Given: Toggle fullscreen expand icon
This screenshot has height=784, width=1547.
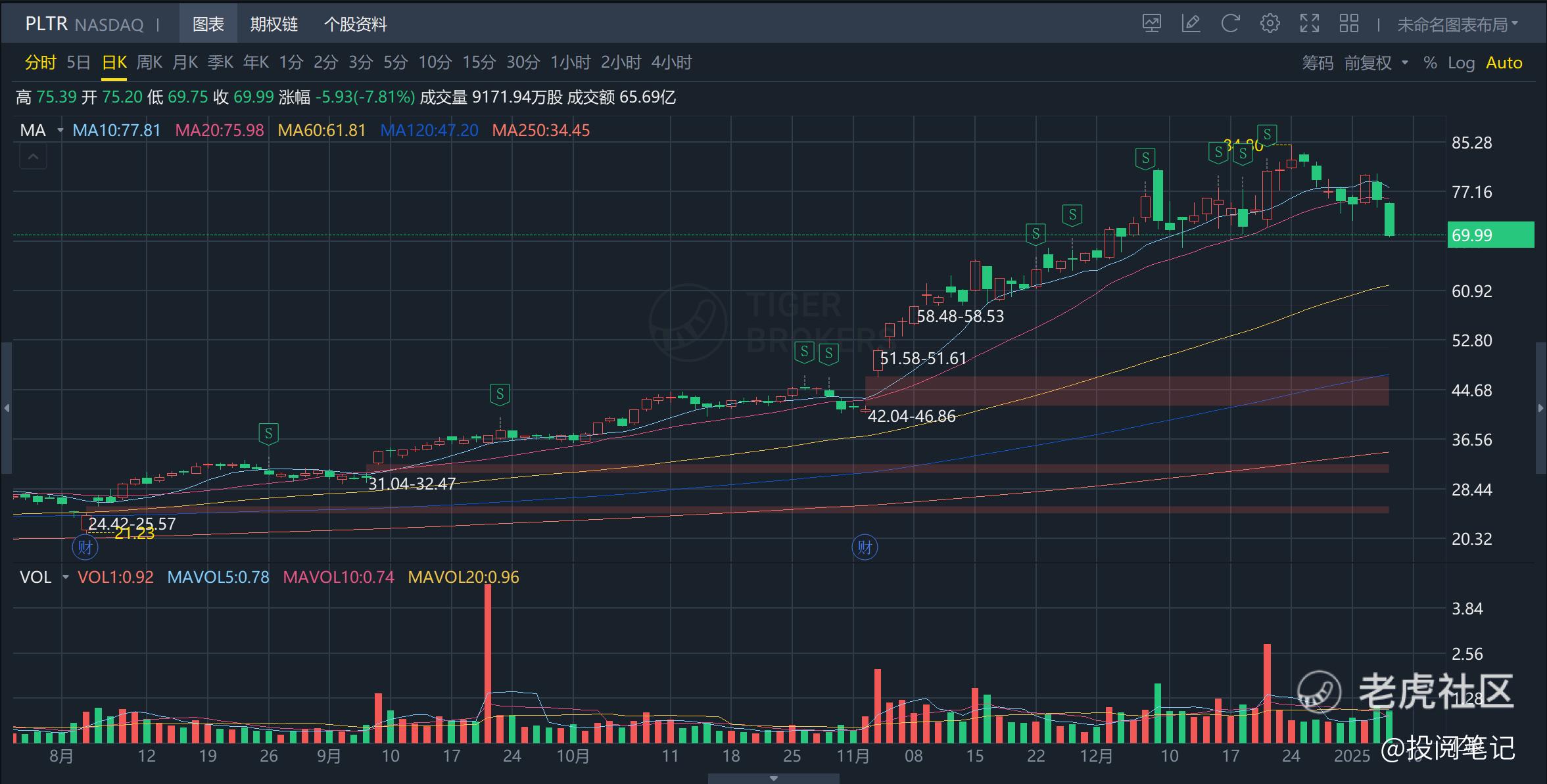Looking at the screenshot, I should tap(1309, 24).
